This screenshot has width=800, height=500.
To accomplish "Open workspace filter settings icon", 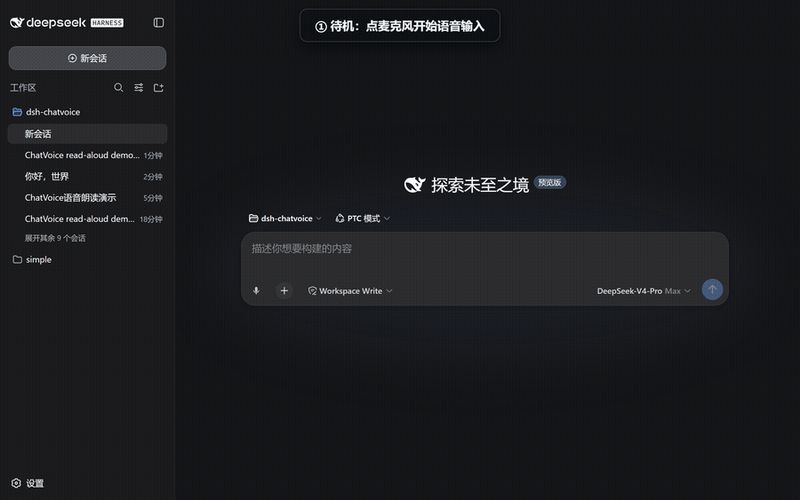I will (x=139, y=88).
